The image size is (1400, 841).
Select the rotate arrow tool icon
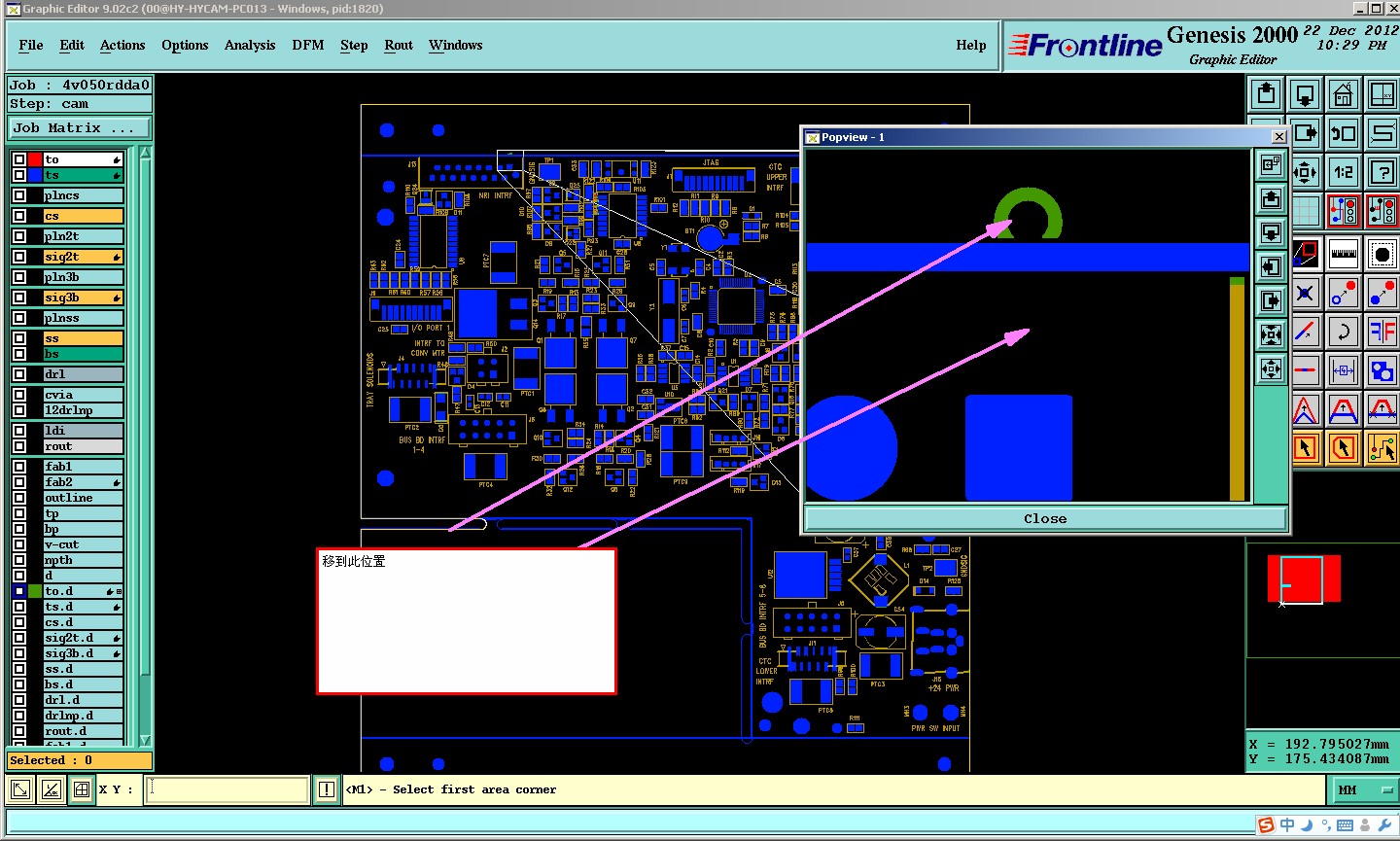1343,332
